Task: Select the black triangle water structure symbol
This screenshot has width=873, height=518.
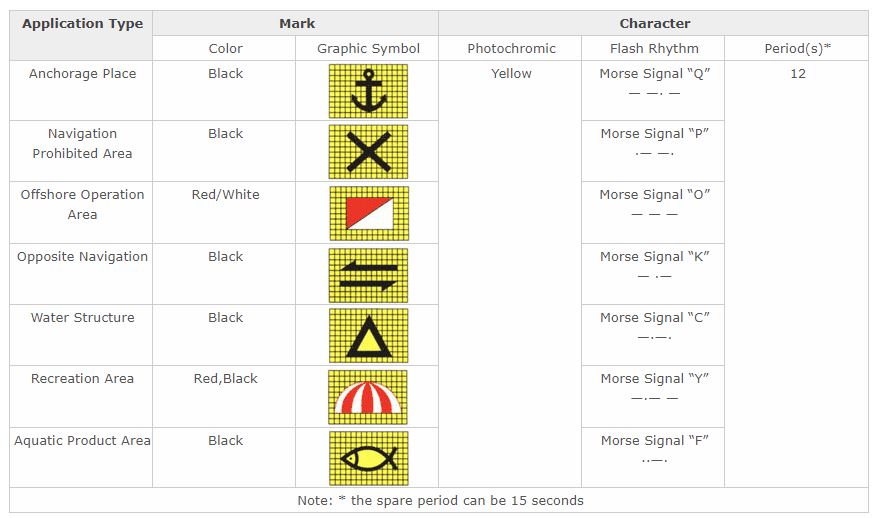Action: (x=368, y=336)
